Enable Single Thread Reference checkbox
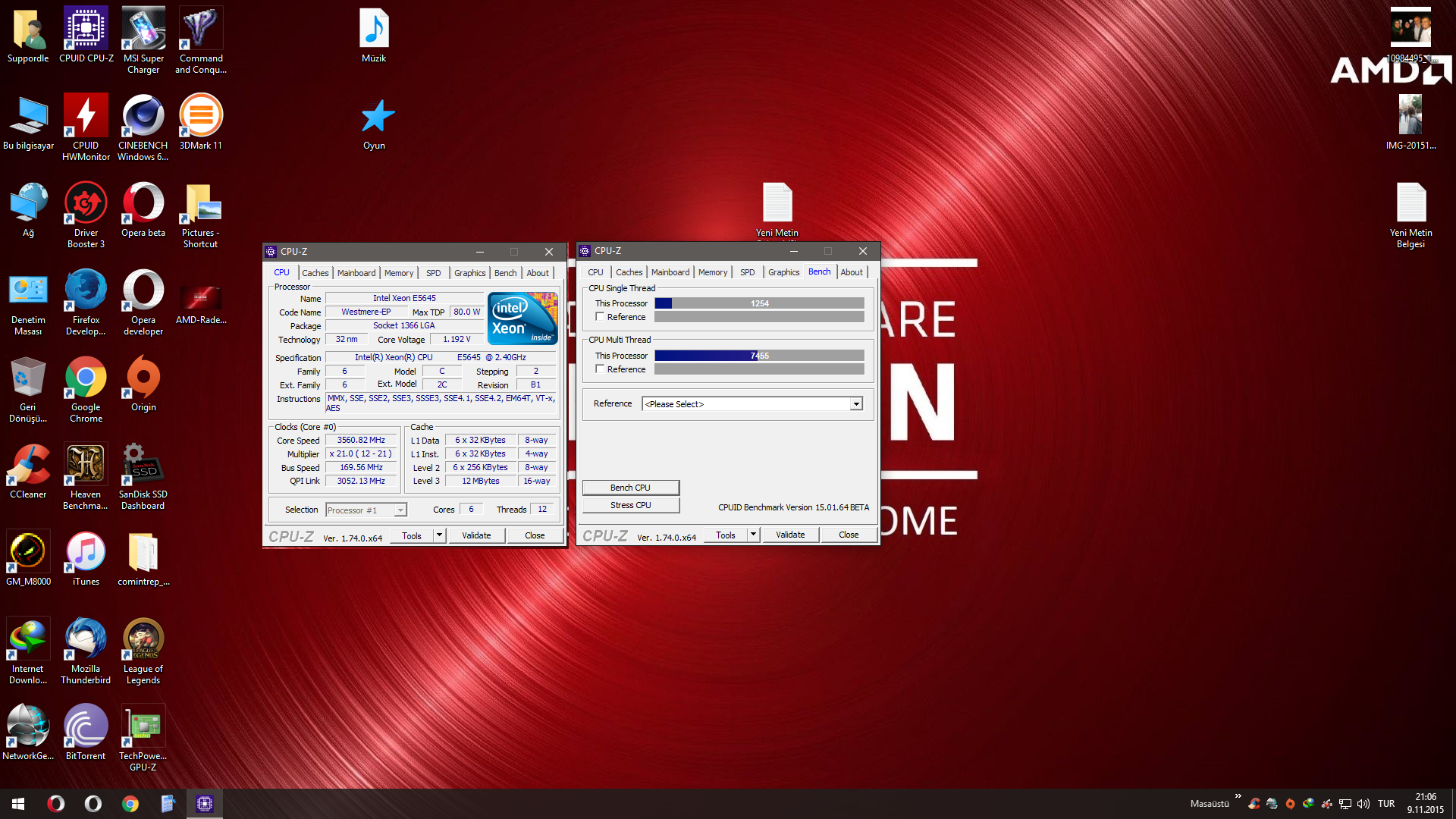This screenshot has height=819, width=1456. (600, 317)
